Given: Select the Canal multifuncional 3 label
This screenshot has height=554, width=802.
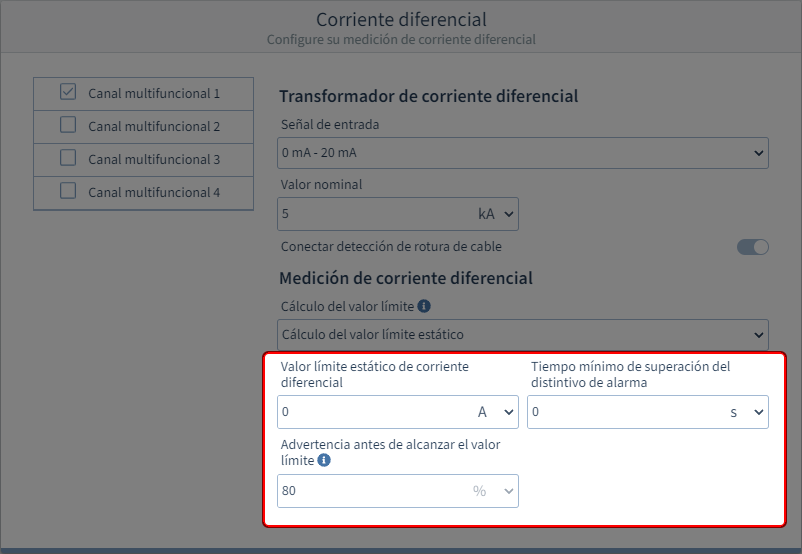Looking at the screenshot, I should pos(154,160).
